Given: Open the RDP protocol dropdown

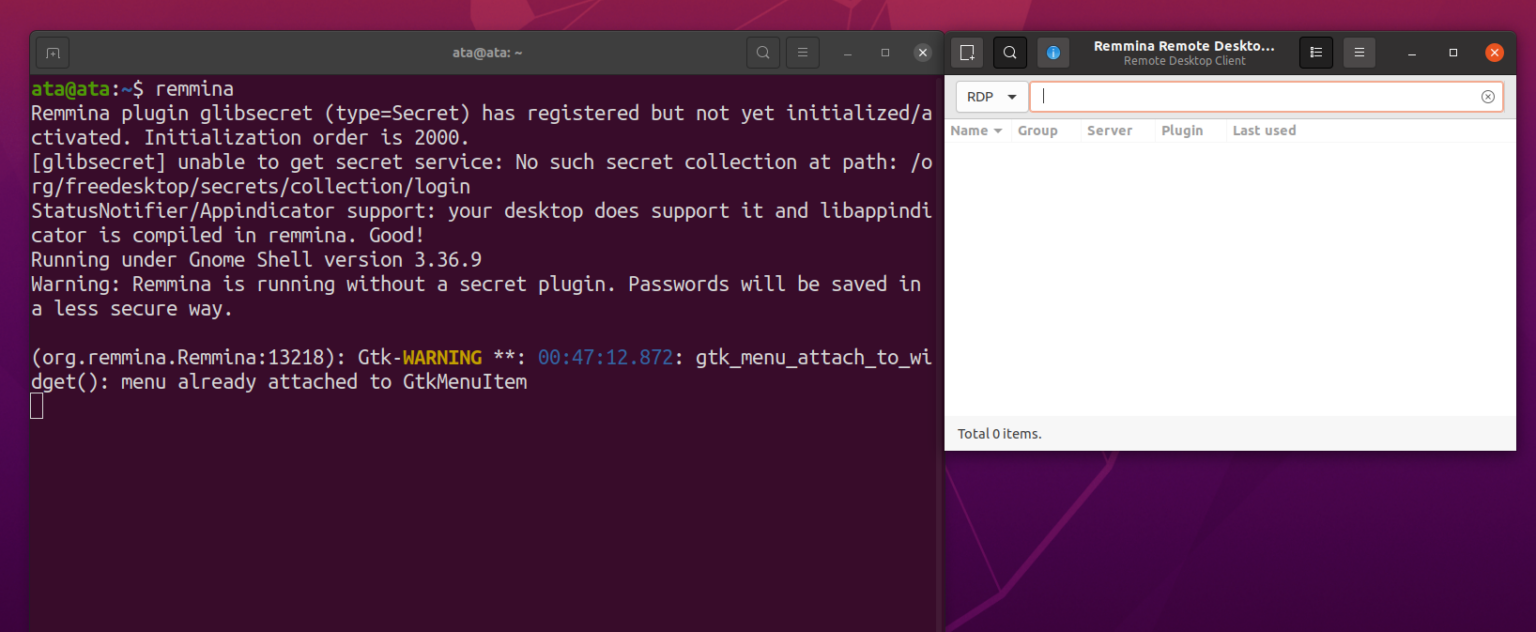Looking at the screenshot, I should pyautogui.click(x=990, y=96).
